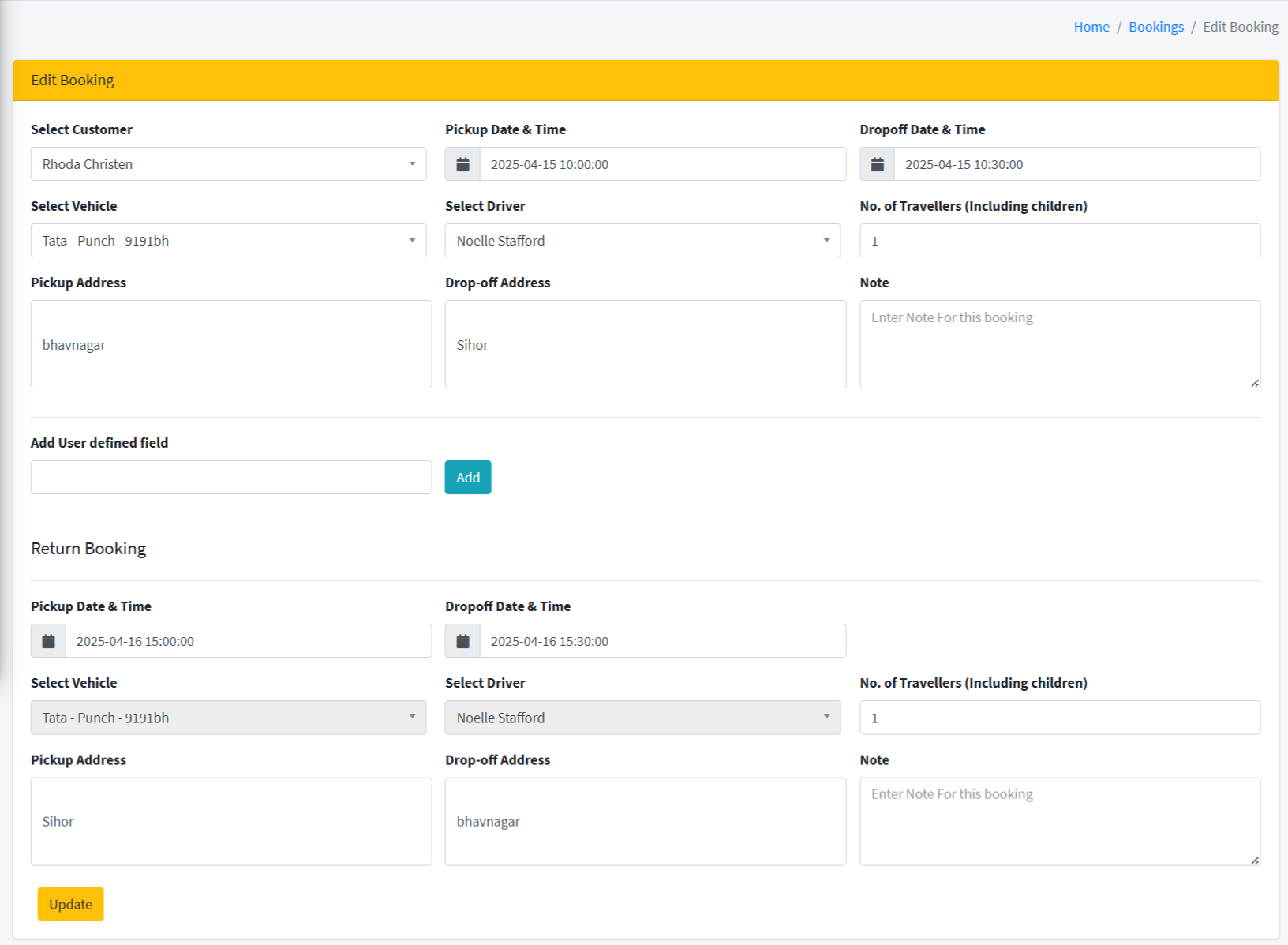Click calendar icon for return Pickup Date & Time
The width and height of the screenshot is (1288, 945).
pos(48,641)
